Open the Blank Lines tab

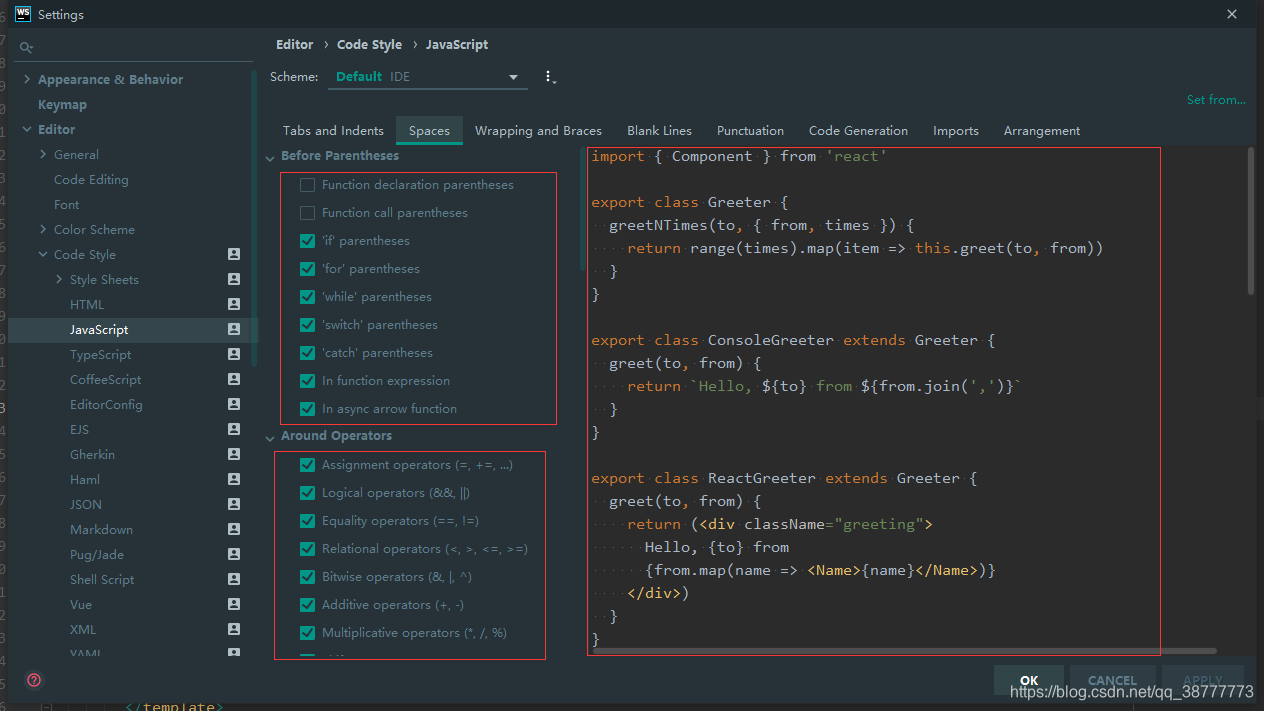[x=659, y=130]
